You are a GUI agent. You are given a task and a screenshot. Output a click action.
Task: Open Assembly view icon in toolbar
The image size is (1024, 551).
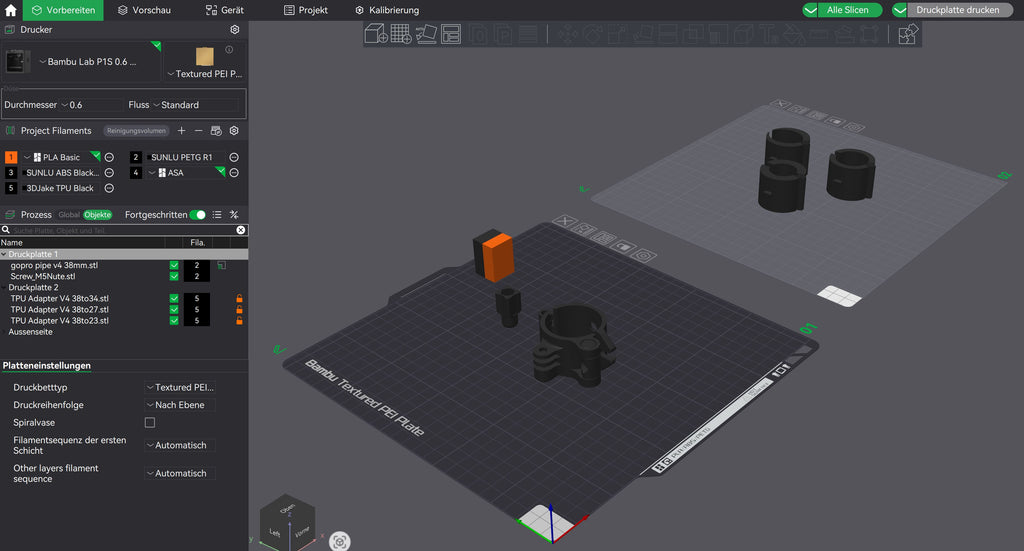tap(908, 34)
